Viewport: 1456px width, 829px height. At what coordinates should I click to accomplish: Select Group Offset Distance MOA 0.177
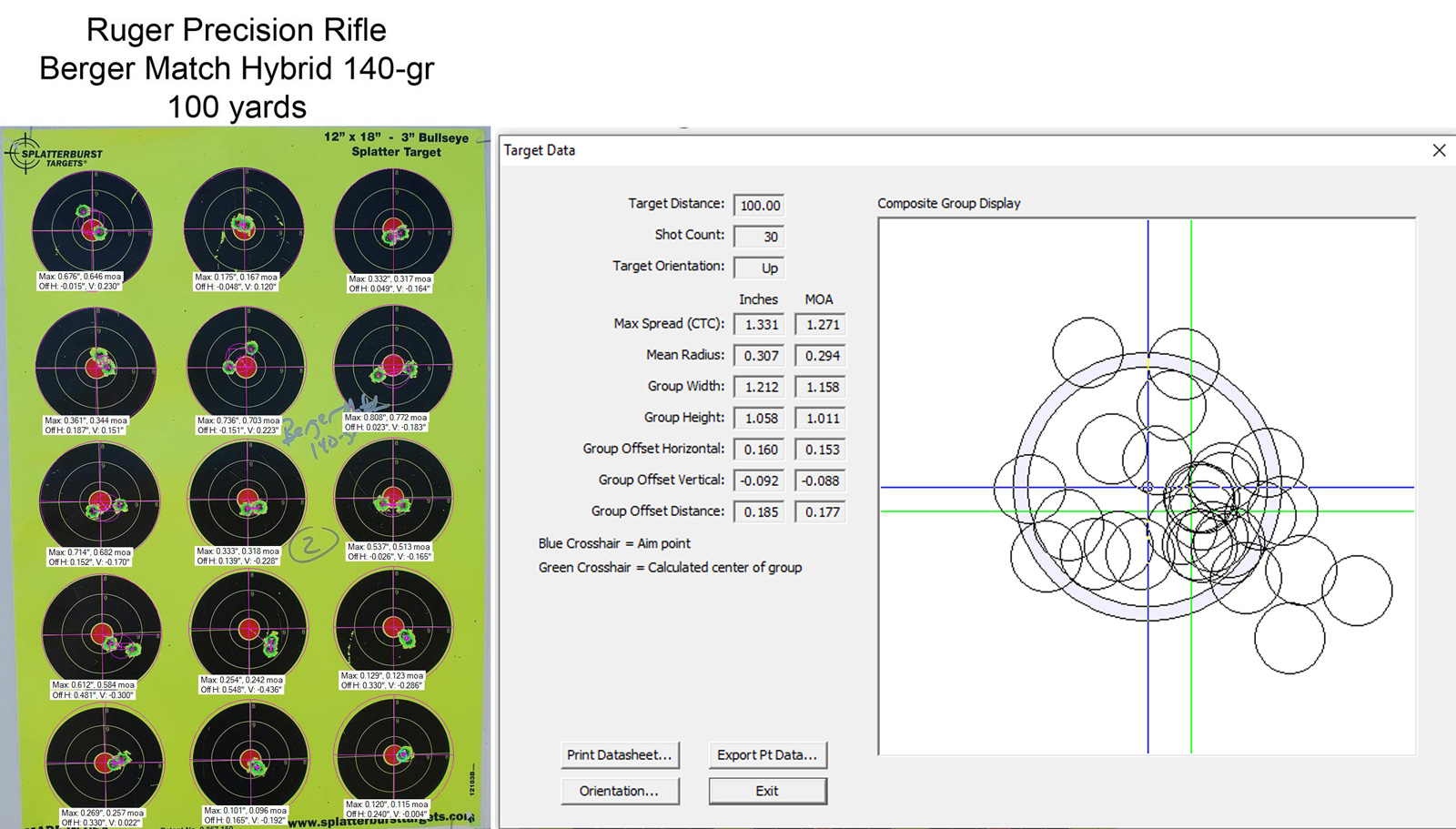pyautogui.click(x=820, y=512)
